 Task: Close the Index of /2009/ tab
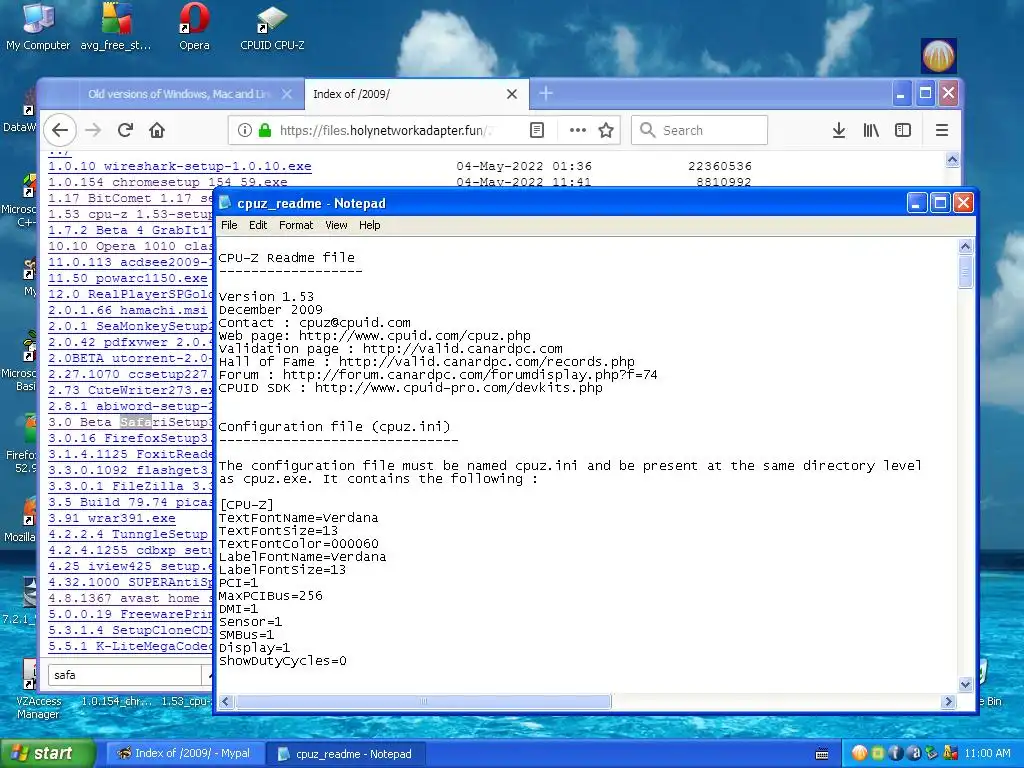tap(512, 94)
